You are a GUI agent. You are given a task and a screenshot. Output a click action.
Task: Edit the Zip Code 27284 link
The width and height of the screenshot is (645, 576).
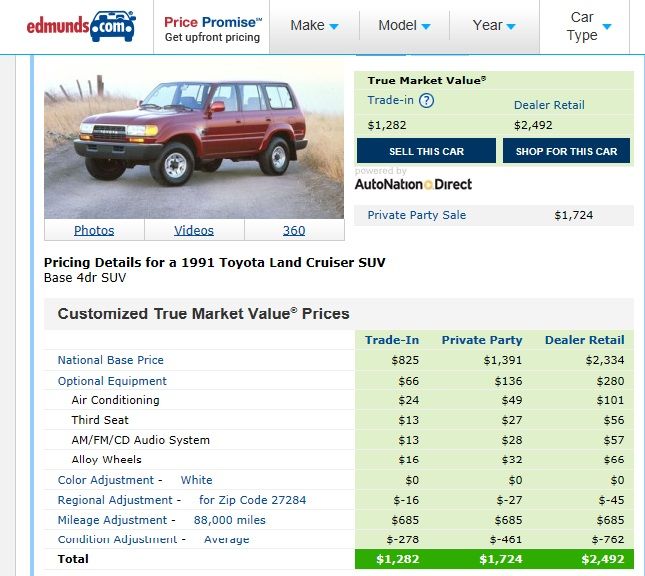[252, 500]
